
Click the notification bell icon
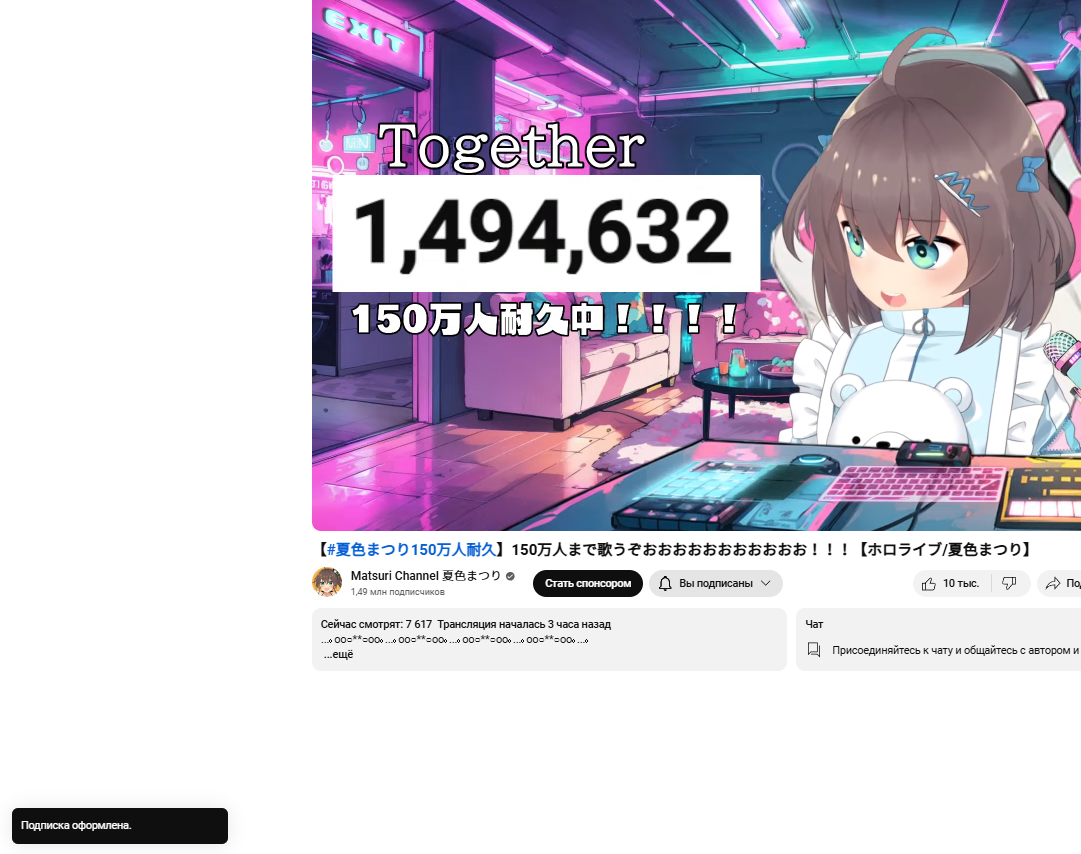coord(665,584)
